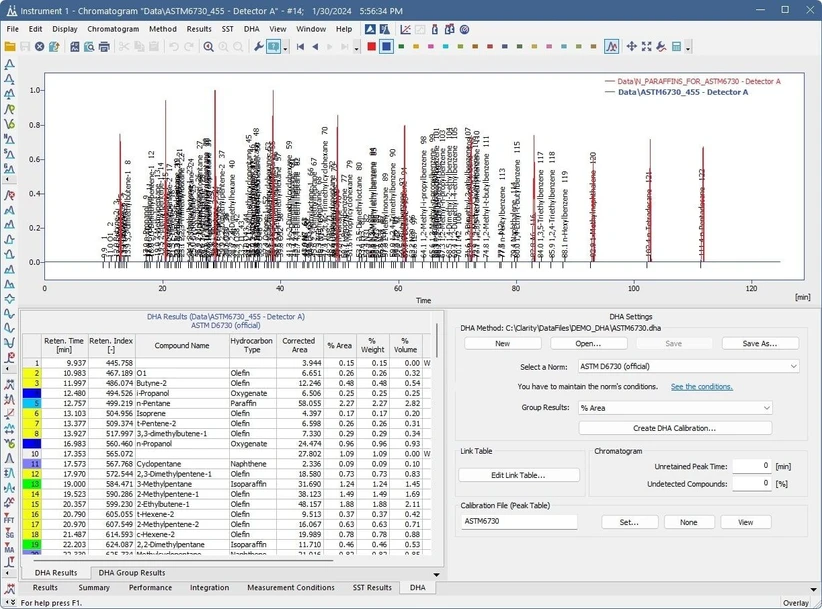Open the See the conditions link
Screen dimensions: 822x609
(701, 387)
